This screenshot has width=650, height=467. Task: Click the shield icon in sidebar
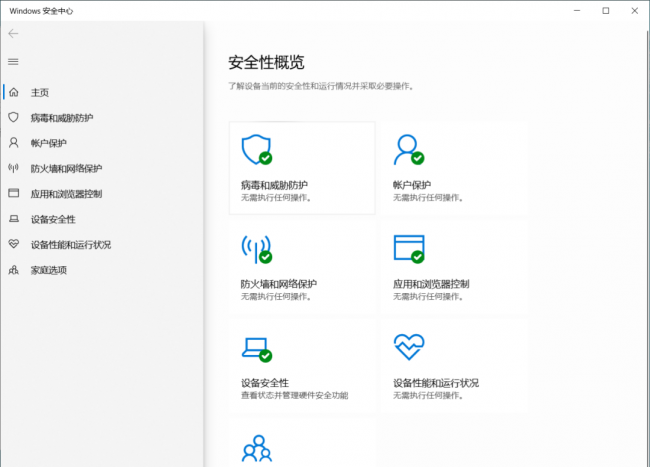14,117
